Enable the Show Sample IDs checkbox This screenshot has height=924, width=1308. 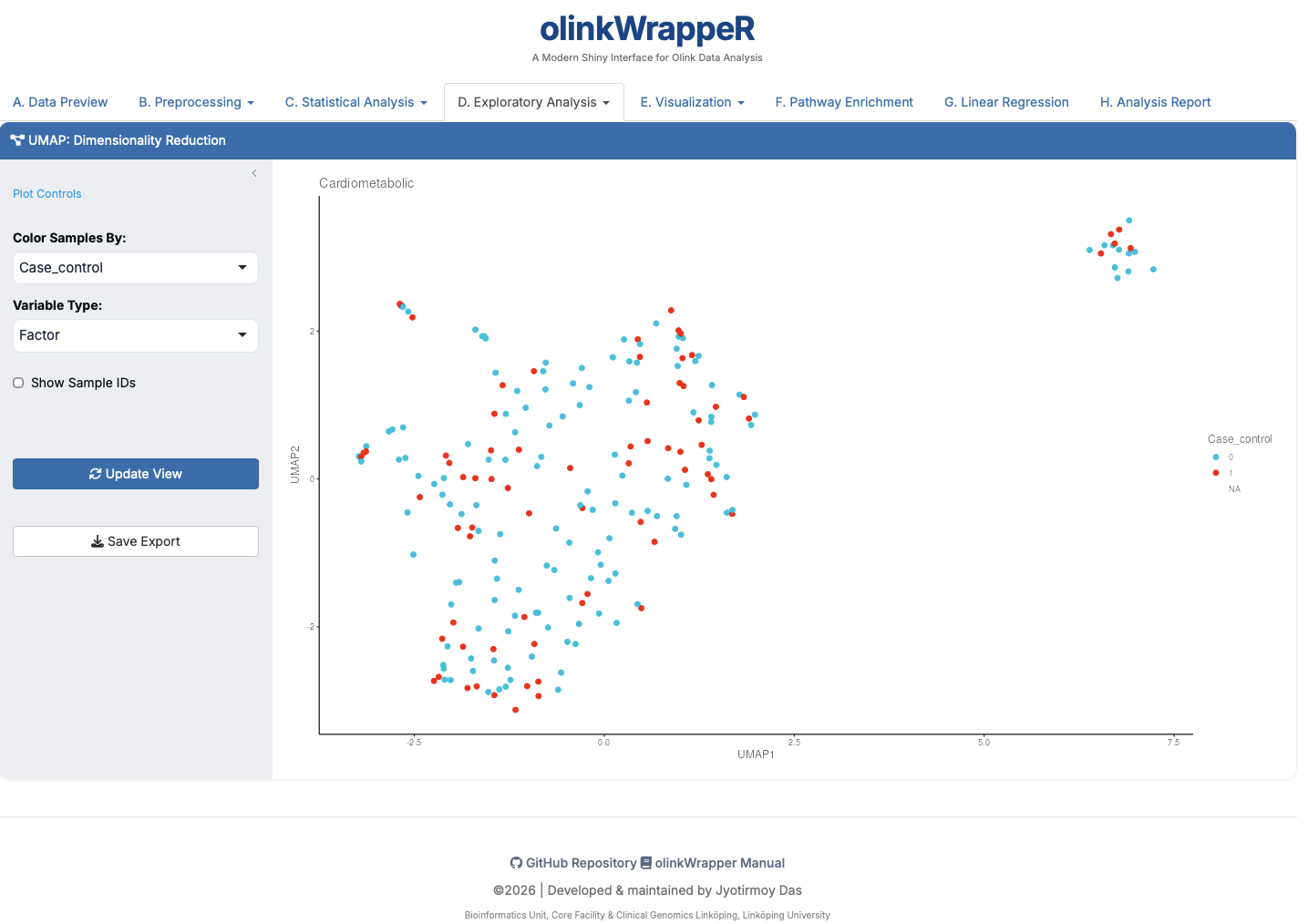(18, 383)
